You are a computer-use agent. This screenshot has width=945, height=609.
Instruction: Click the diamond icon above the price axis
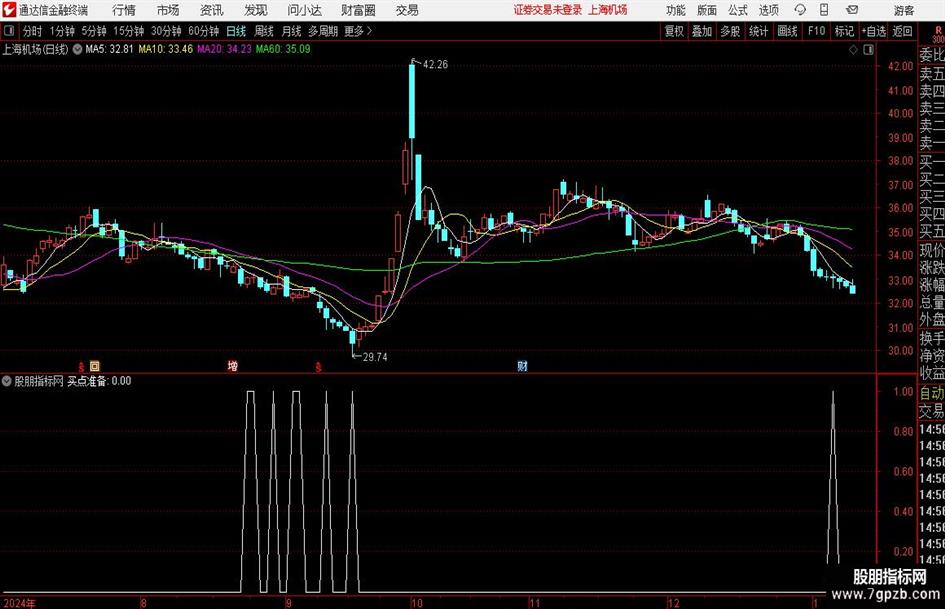[853, 50]
